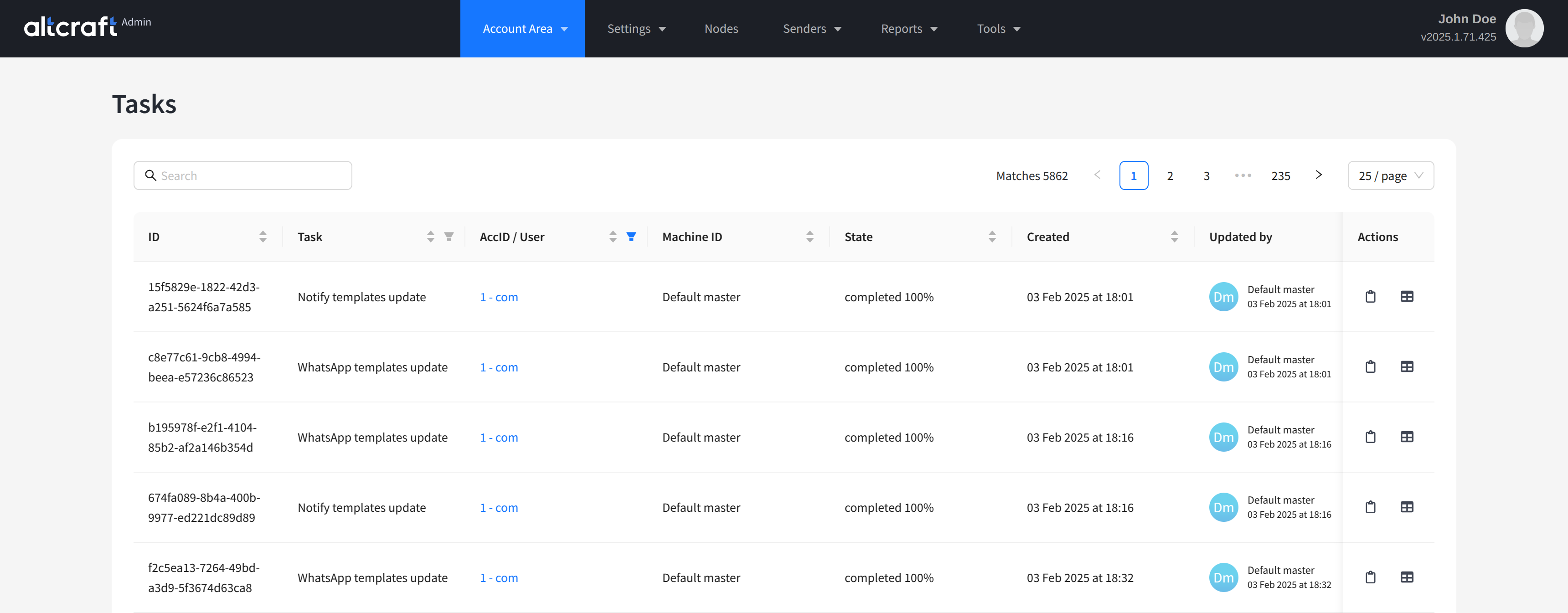
Task: Toggle sorting on the Created column
Action: pyautogui.click(x=1174, y=237)
